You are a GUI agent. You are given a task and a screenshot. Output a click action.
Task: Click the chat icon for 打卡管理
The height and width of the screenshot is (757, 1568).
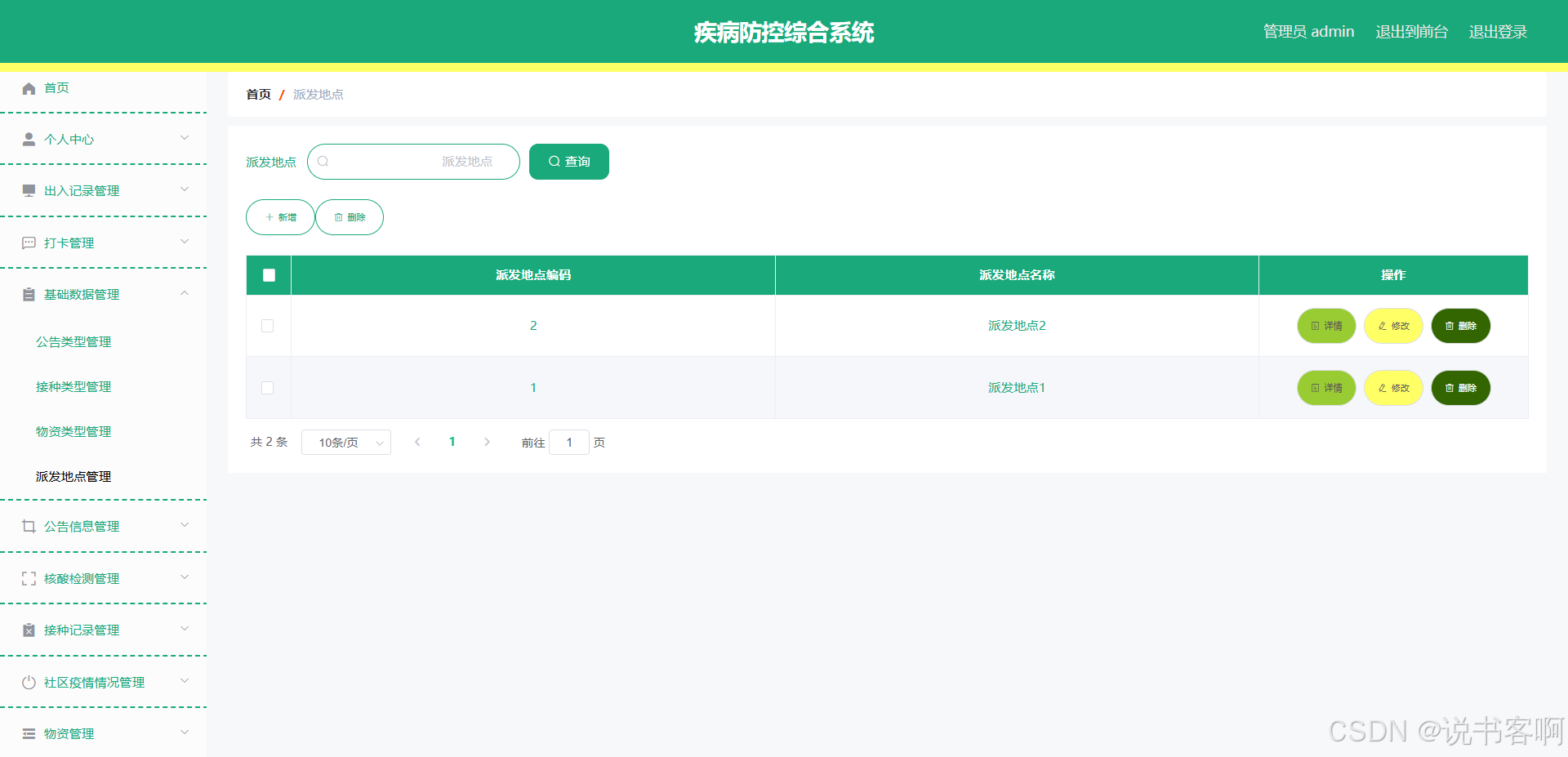[29, 243]
